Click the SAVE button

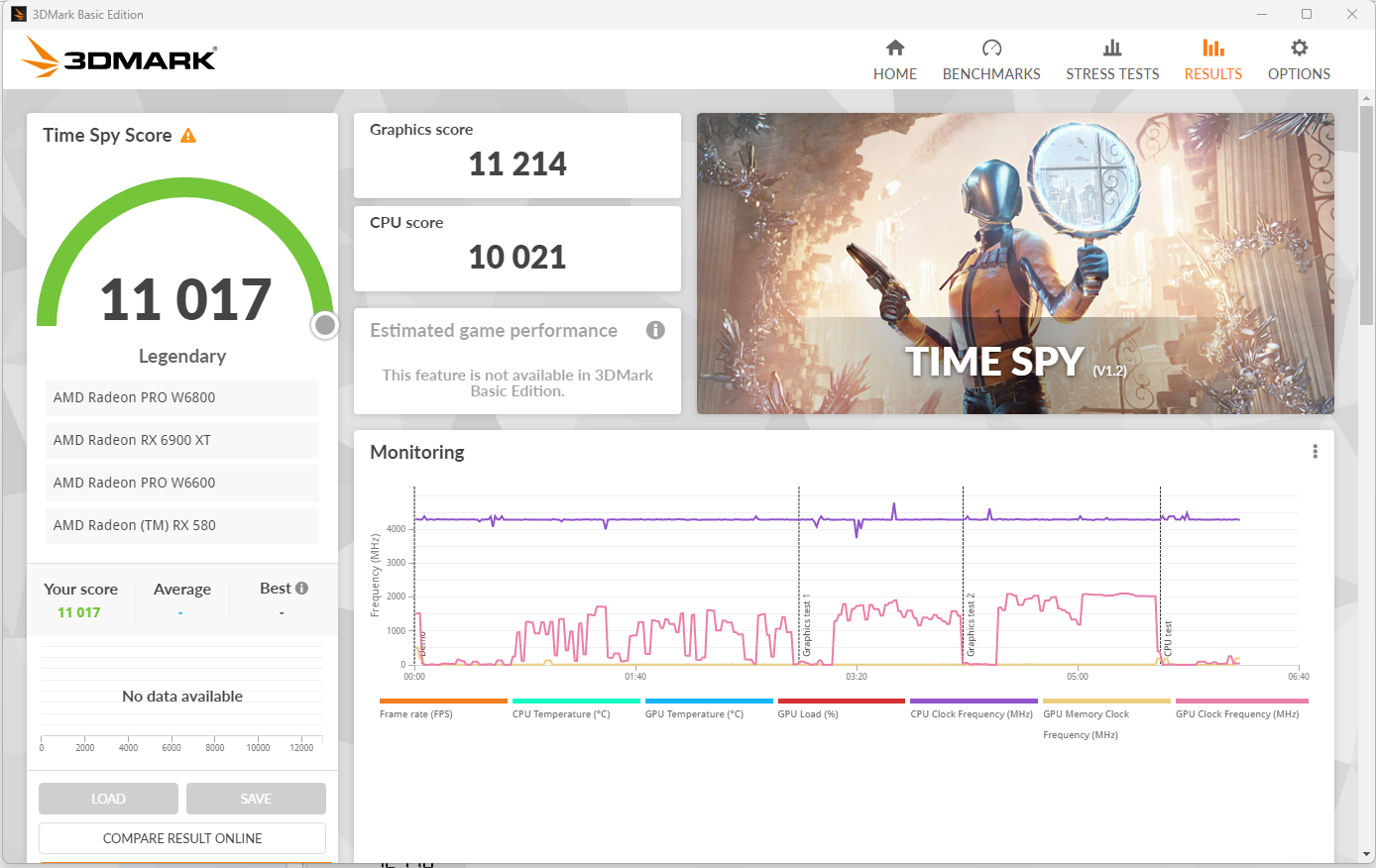256,799
